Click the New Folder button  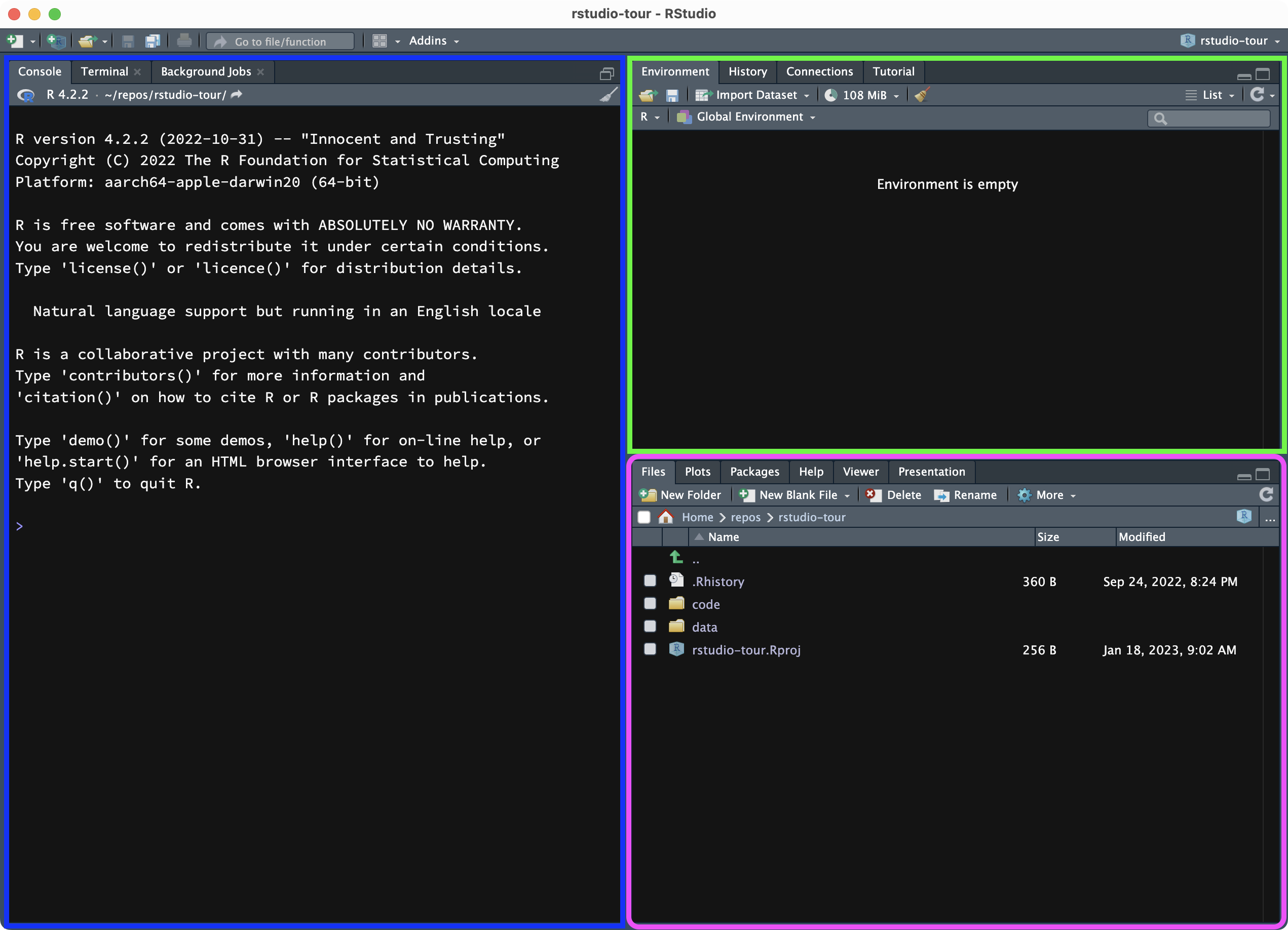click(x=680, y=495)
